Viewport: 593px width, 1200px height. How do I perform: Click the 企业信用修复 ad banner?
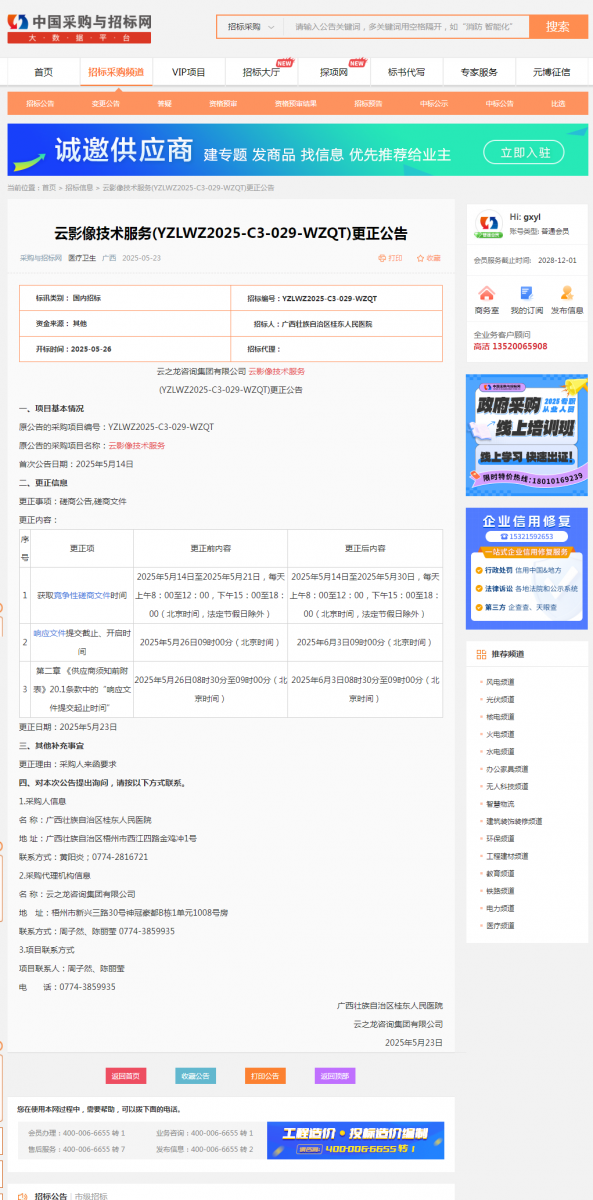click(x=527, y=569)
